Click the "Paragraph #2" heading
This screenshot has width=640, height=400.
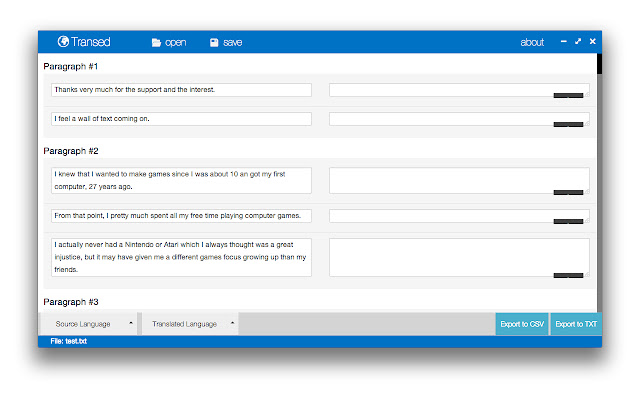[x=71, y=151]
